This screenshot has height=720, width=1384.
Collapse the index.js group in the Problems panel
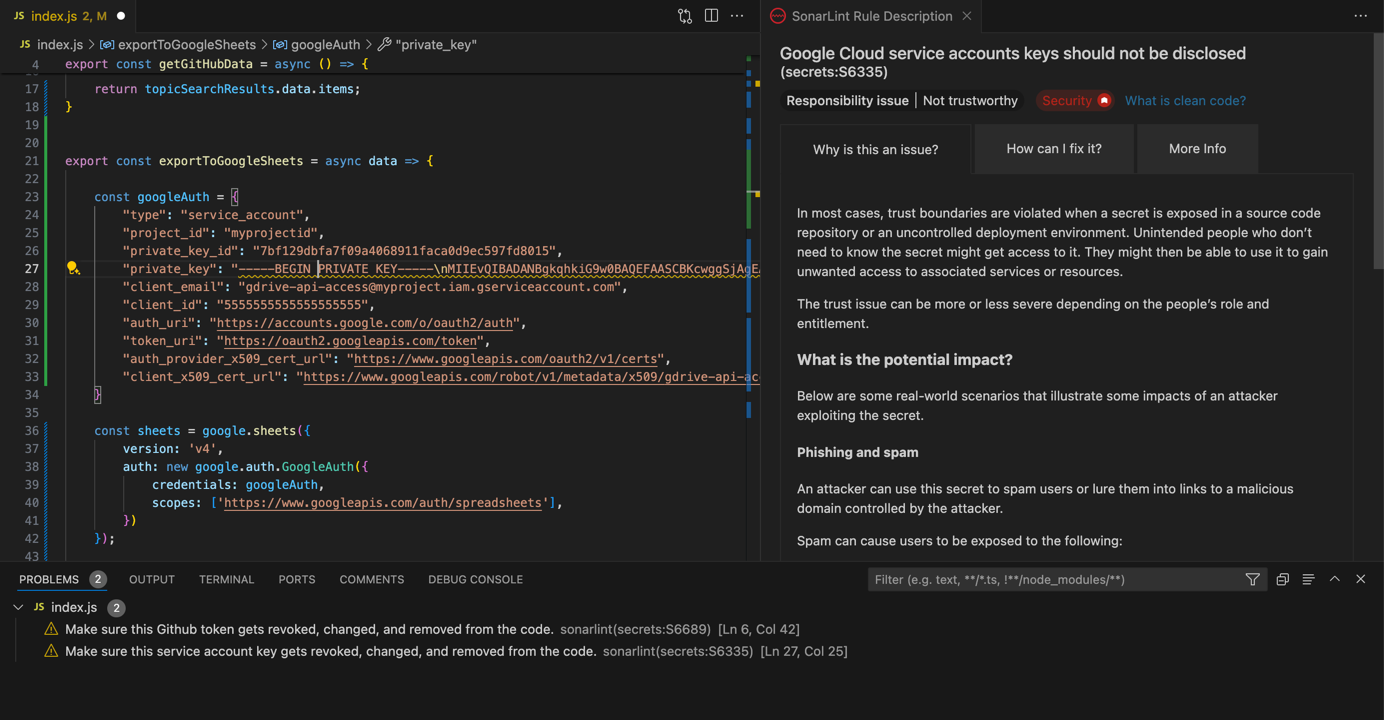18,607
